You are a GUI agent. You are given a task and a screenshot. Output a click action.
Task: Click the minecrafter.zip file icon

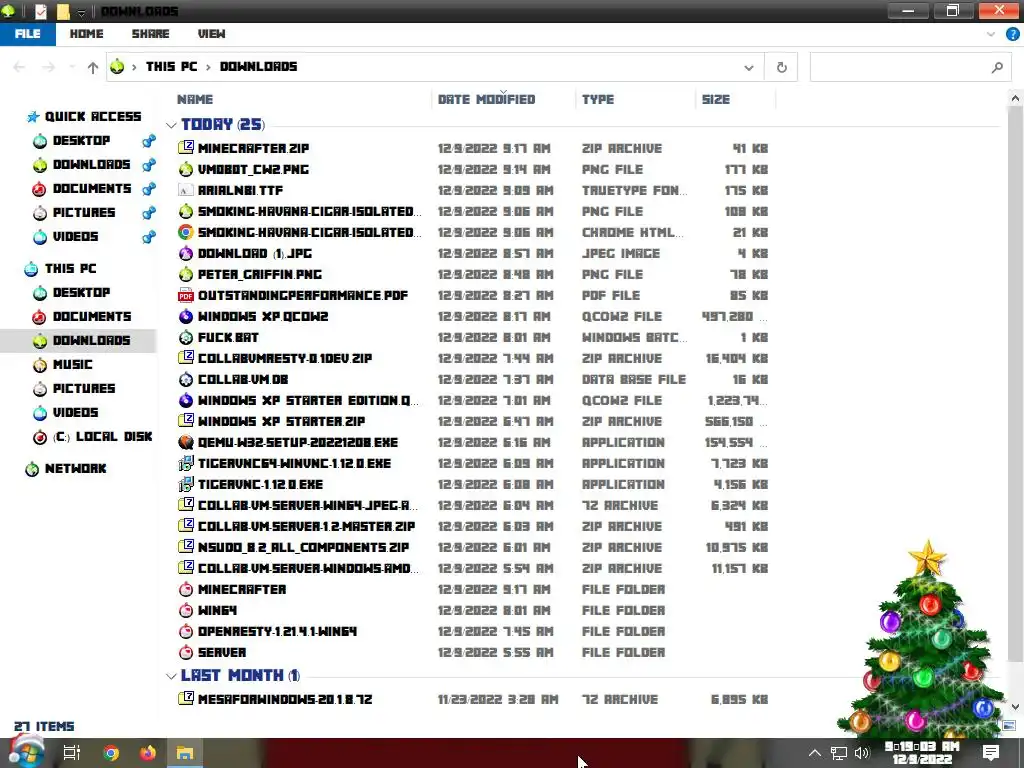[x=186, y=148]
